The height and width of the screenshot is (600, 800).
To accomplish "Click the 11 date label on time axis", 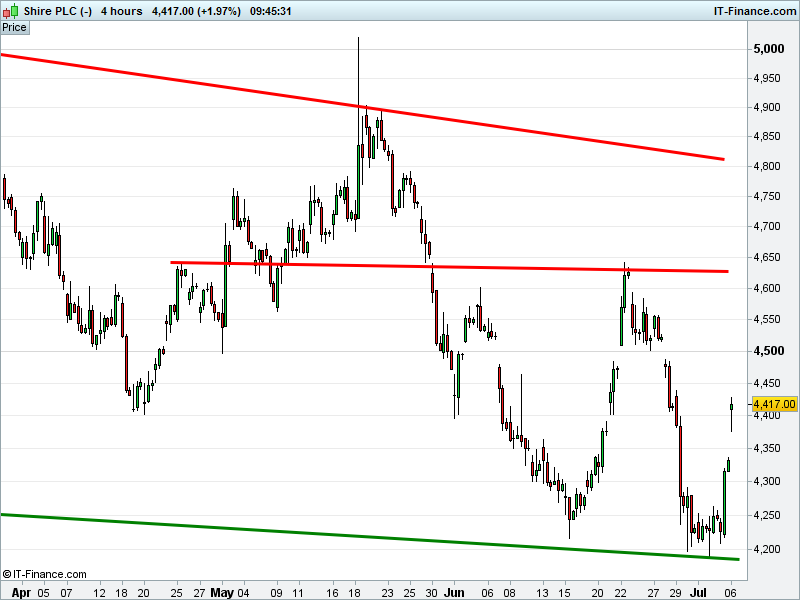I will point(298,593).
